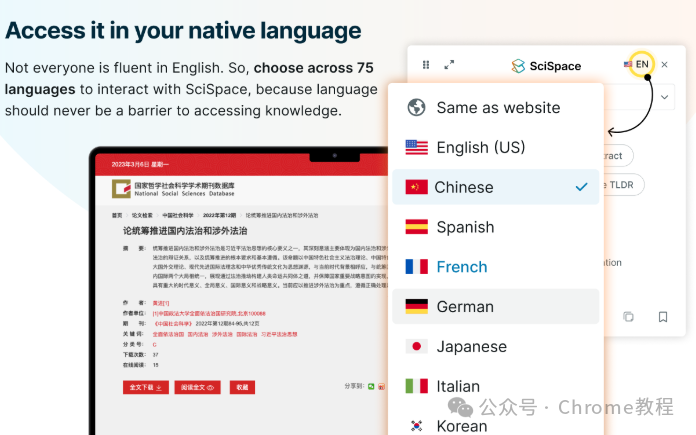This screenshot has width=696, height=435.
Task: Click the Spain flag icon
Action: [x=416, y=227]
